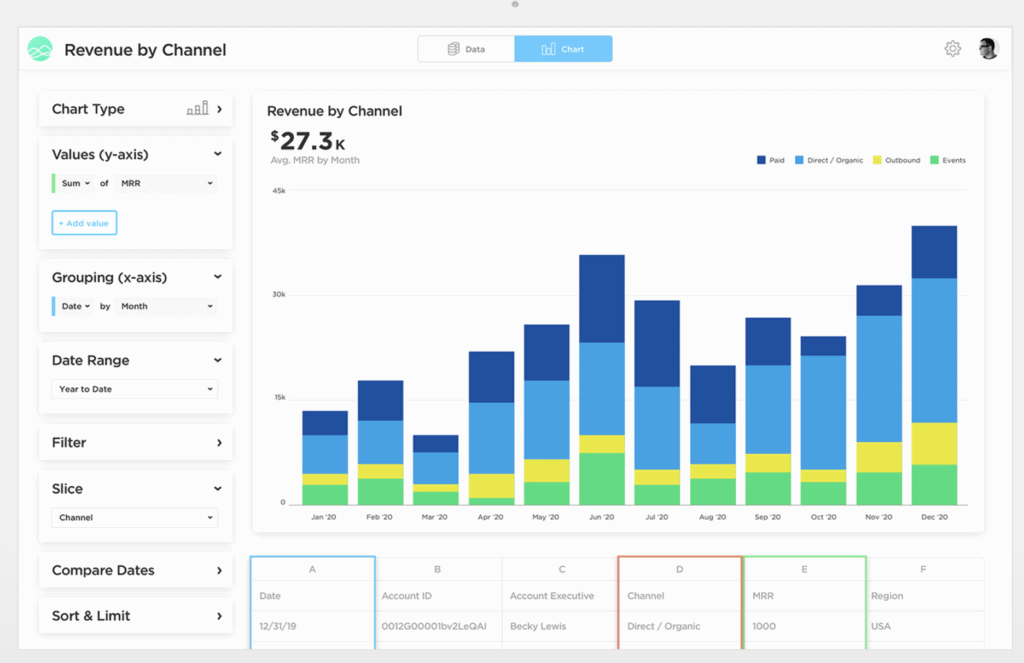Click the + Add value button
This screenshot has height=663, width=1024.
[84, 223]
